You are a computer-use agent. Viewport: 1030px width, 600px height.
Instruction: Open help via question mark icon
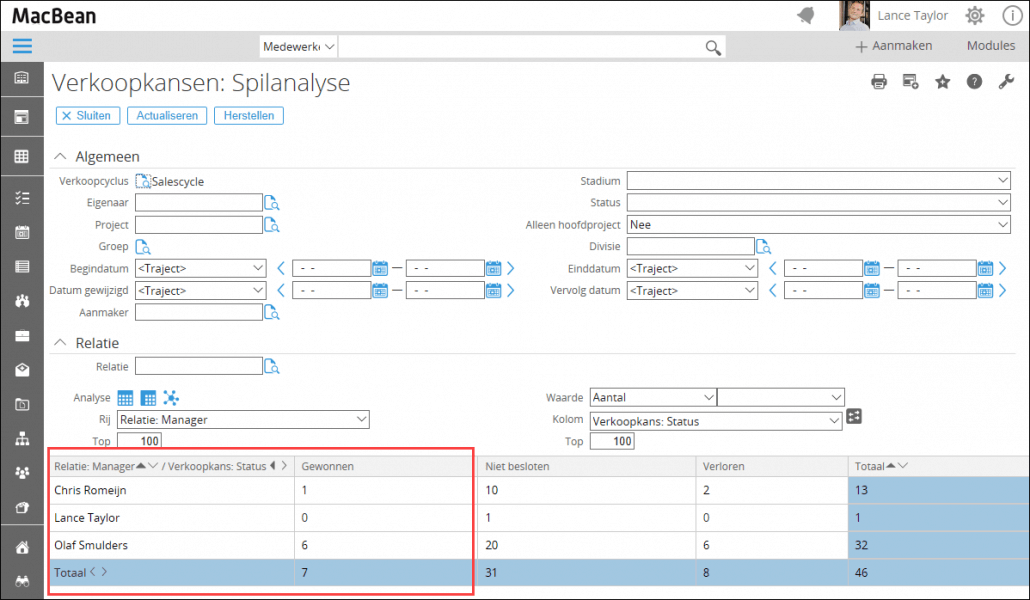coord(974,82)
